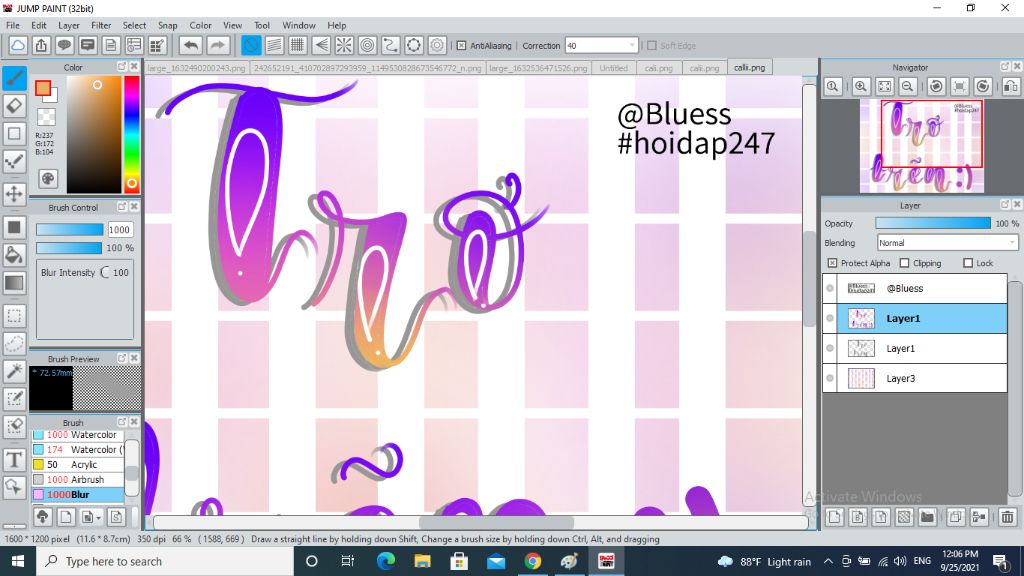Select the Lasso tool

[x=14, y=344]
